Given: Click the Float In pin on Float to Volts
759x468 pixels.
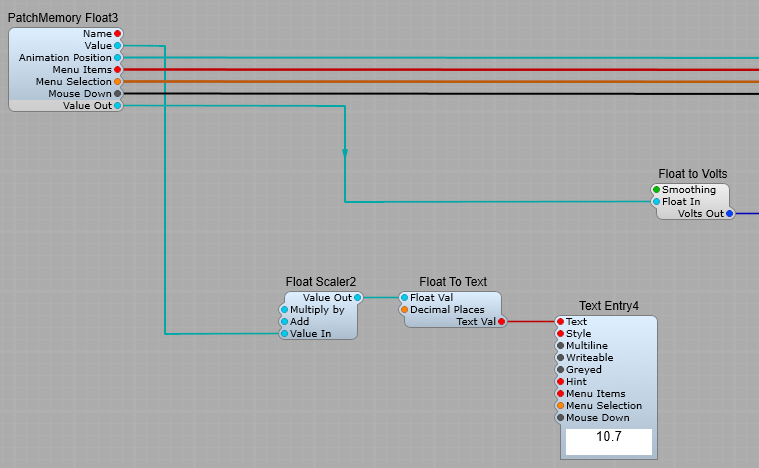Looking at the screenshot, I should point(657,202).
